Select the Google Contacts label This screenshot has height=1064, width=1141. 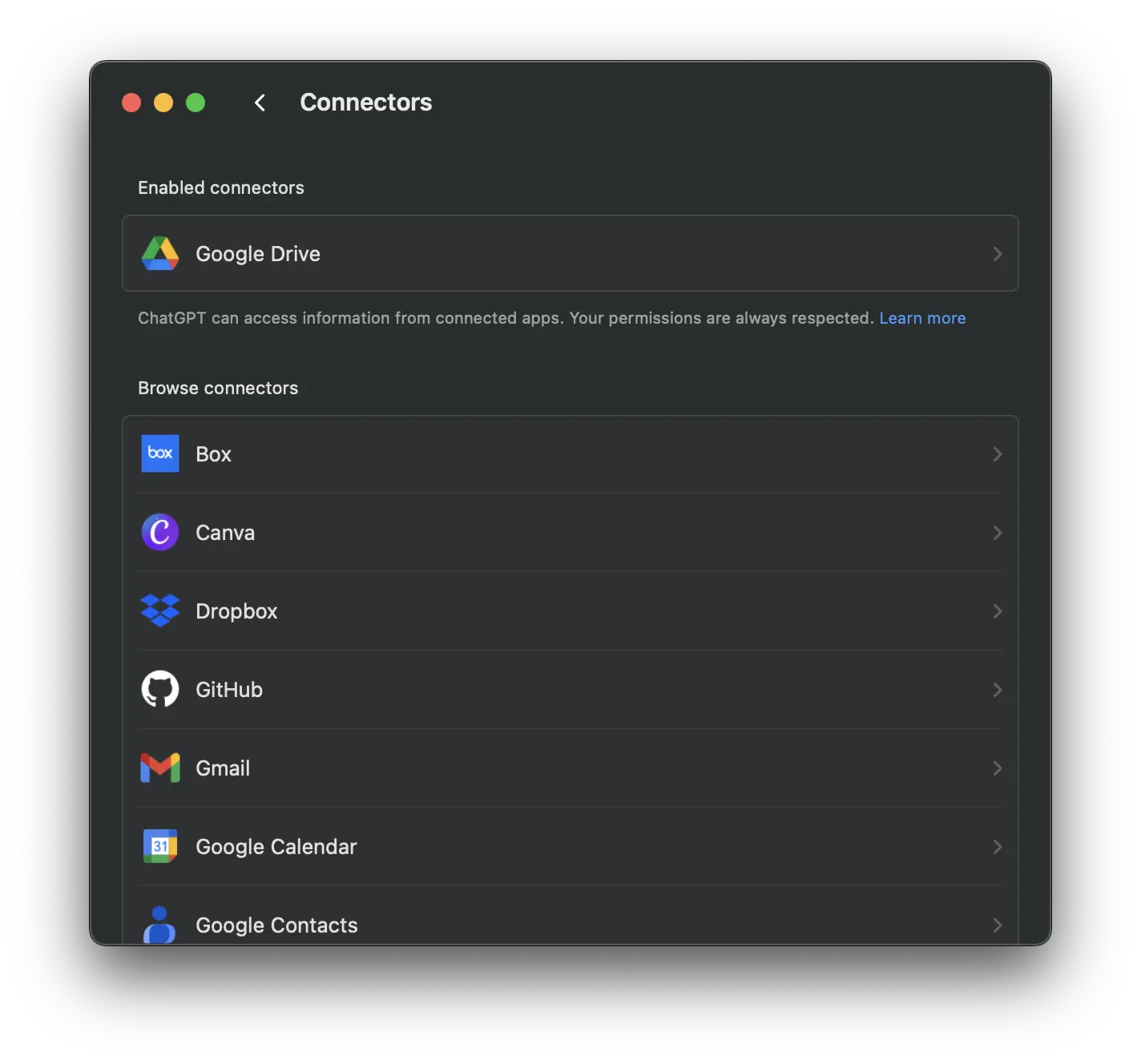coord(276,925)
